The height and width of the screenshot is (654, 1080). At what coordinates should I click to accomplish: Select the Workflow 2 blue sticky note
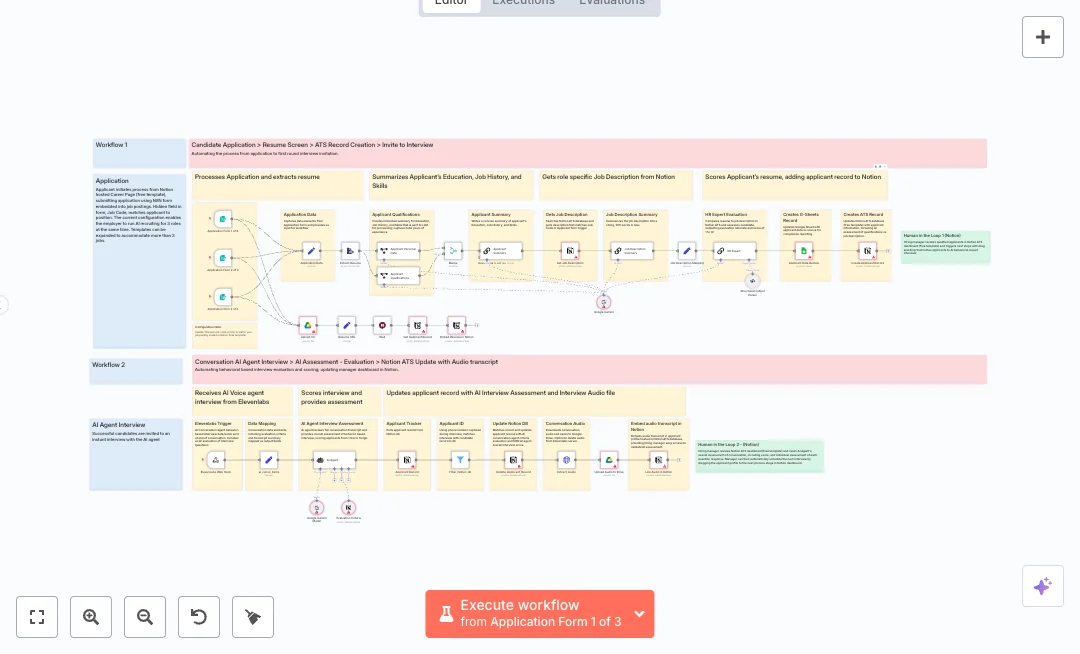[136, 371]
